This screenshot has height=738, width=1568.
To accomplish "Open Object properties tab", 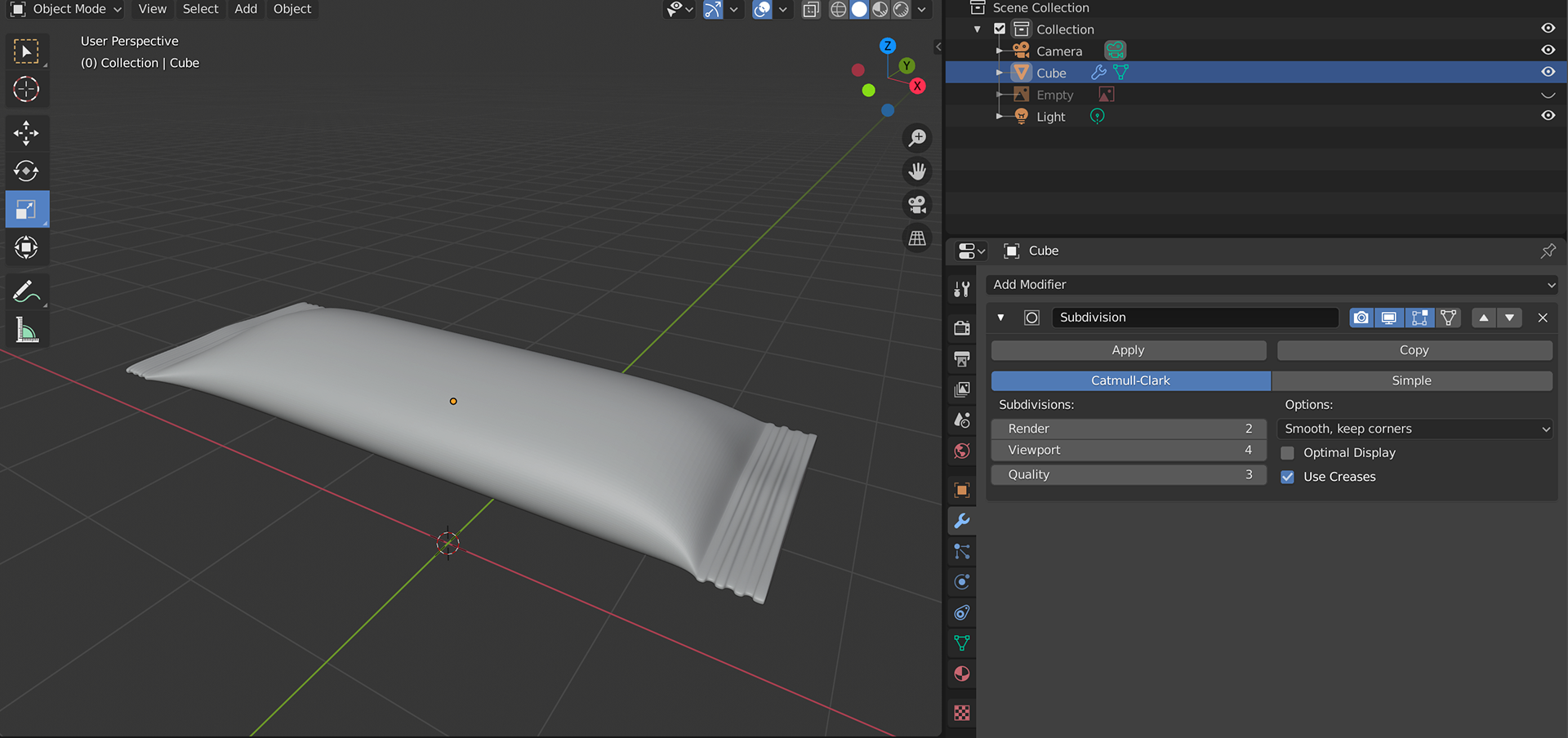I will [x=962, y=490].
